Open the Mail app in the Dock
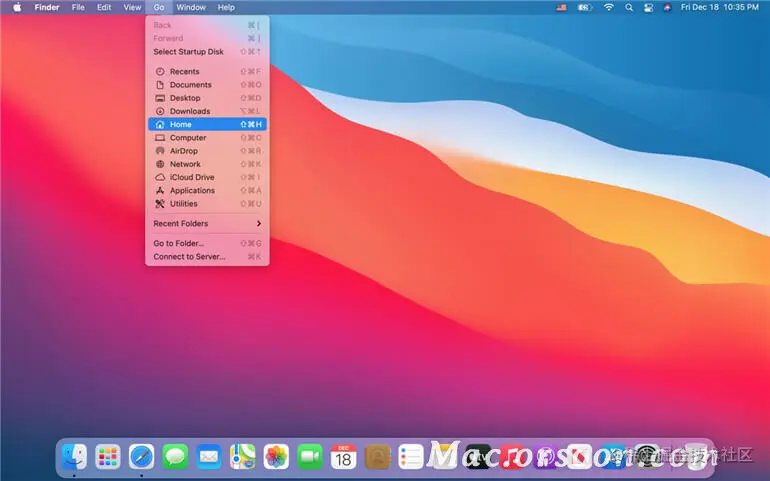Viewport: 770px width, 481px height. [209, 457]
